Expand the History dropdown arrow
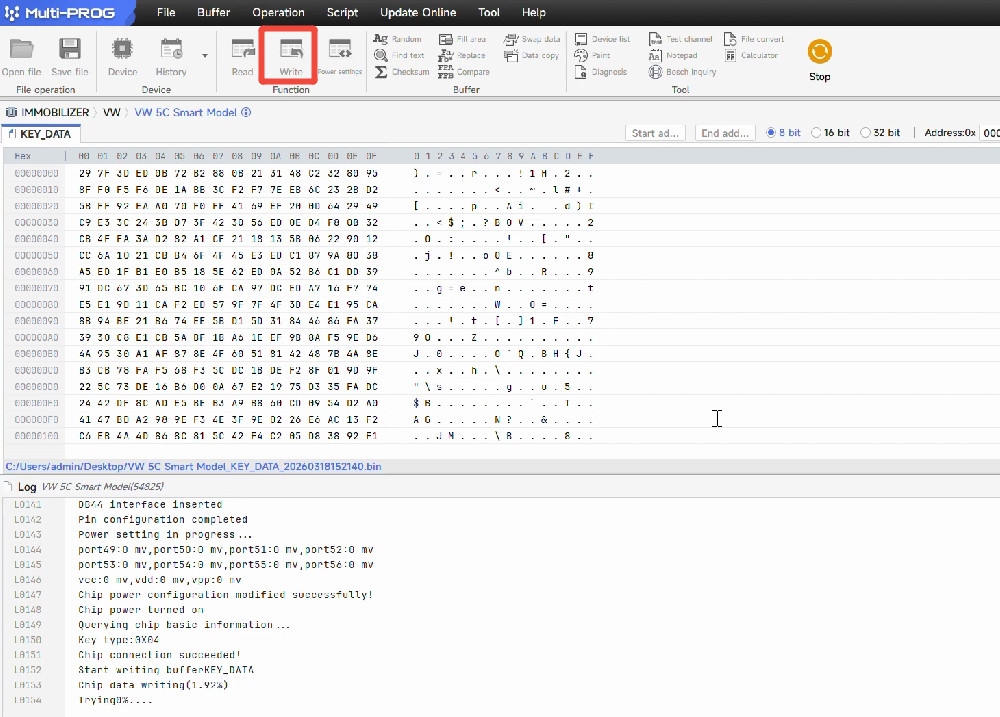This screenshot has width=1000, height=717. pyautogui.click(x=205, y=56)
